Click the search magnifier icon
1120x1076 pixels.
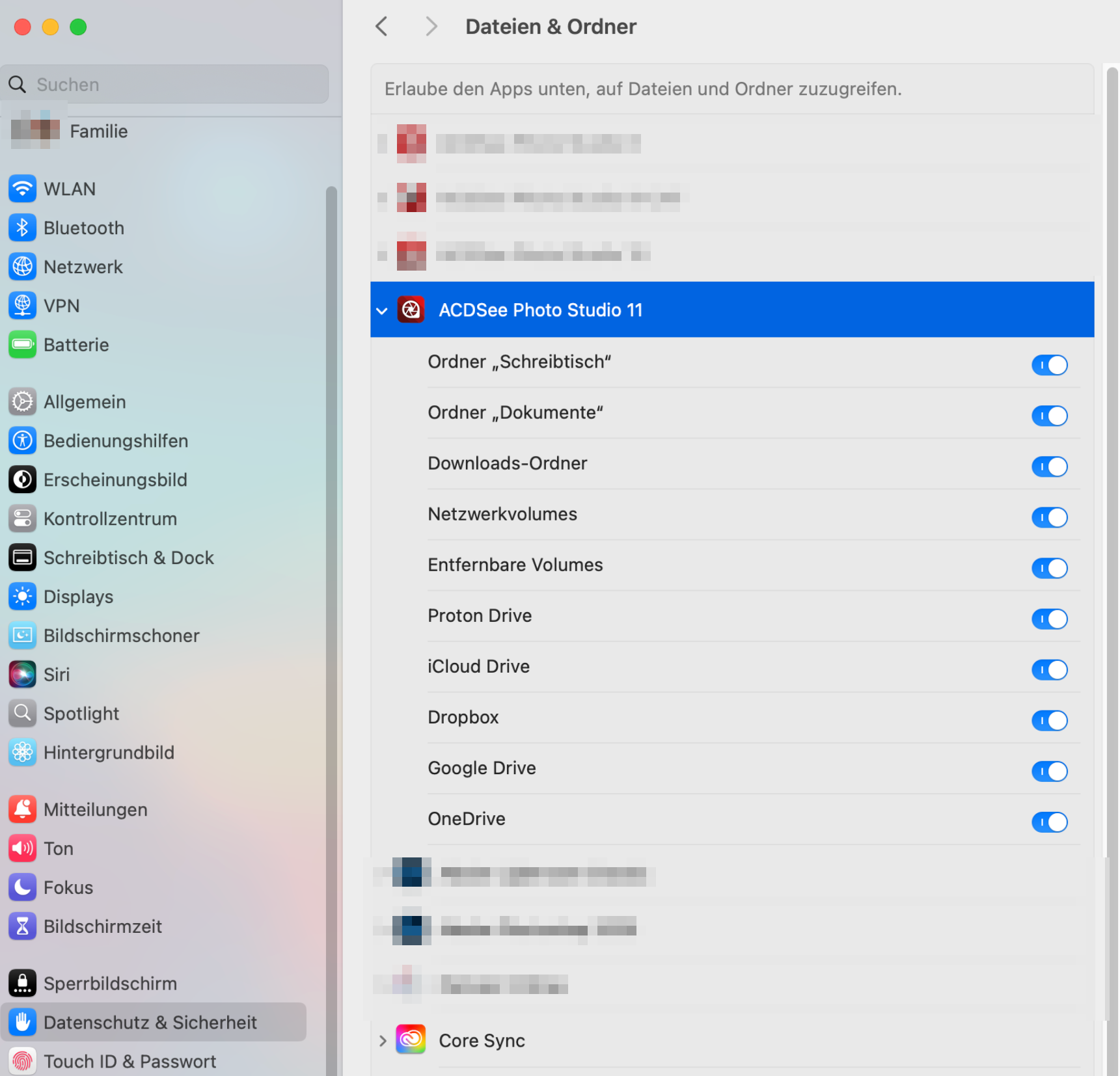tap(18, 85)
